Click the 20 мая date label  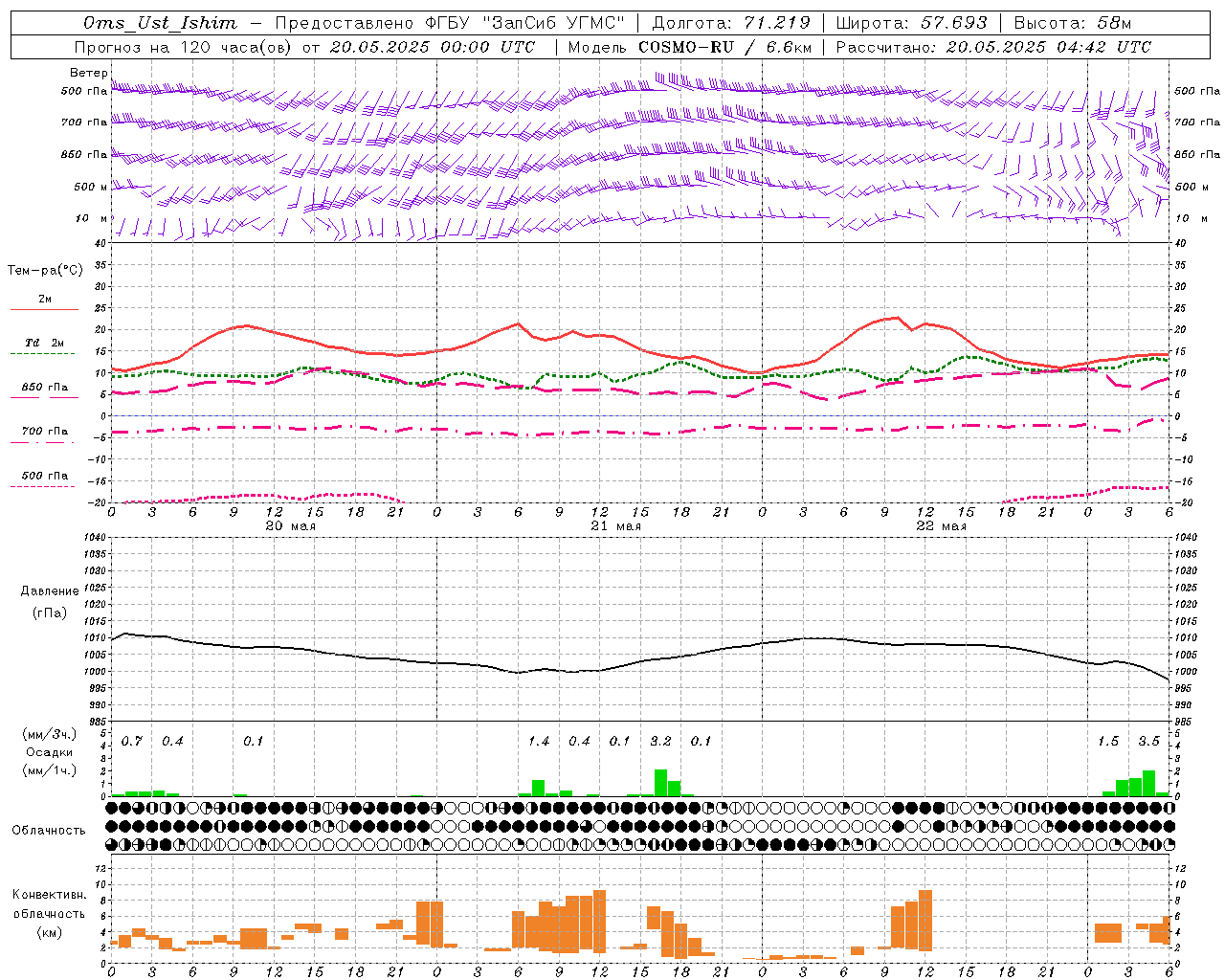point(290,526)
